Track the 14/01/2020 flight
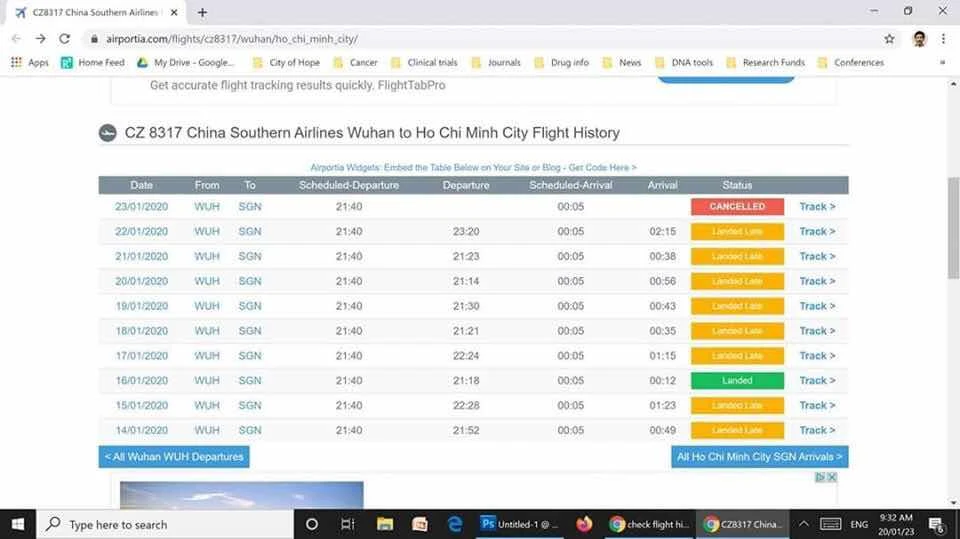Viewport: 960px width, 539px height. (817, 430)
